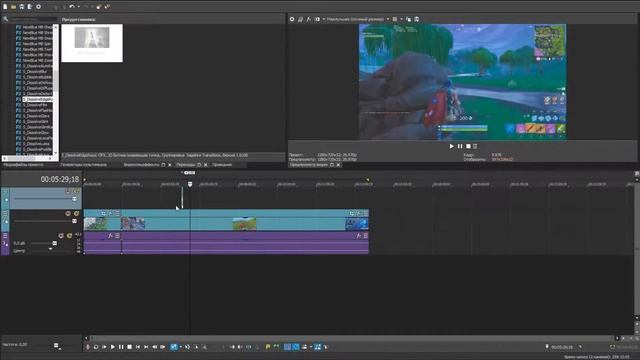Screen dimensions: 640x360
Task: Click Play under the video preview
Action: [451, 146]
